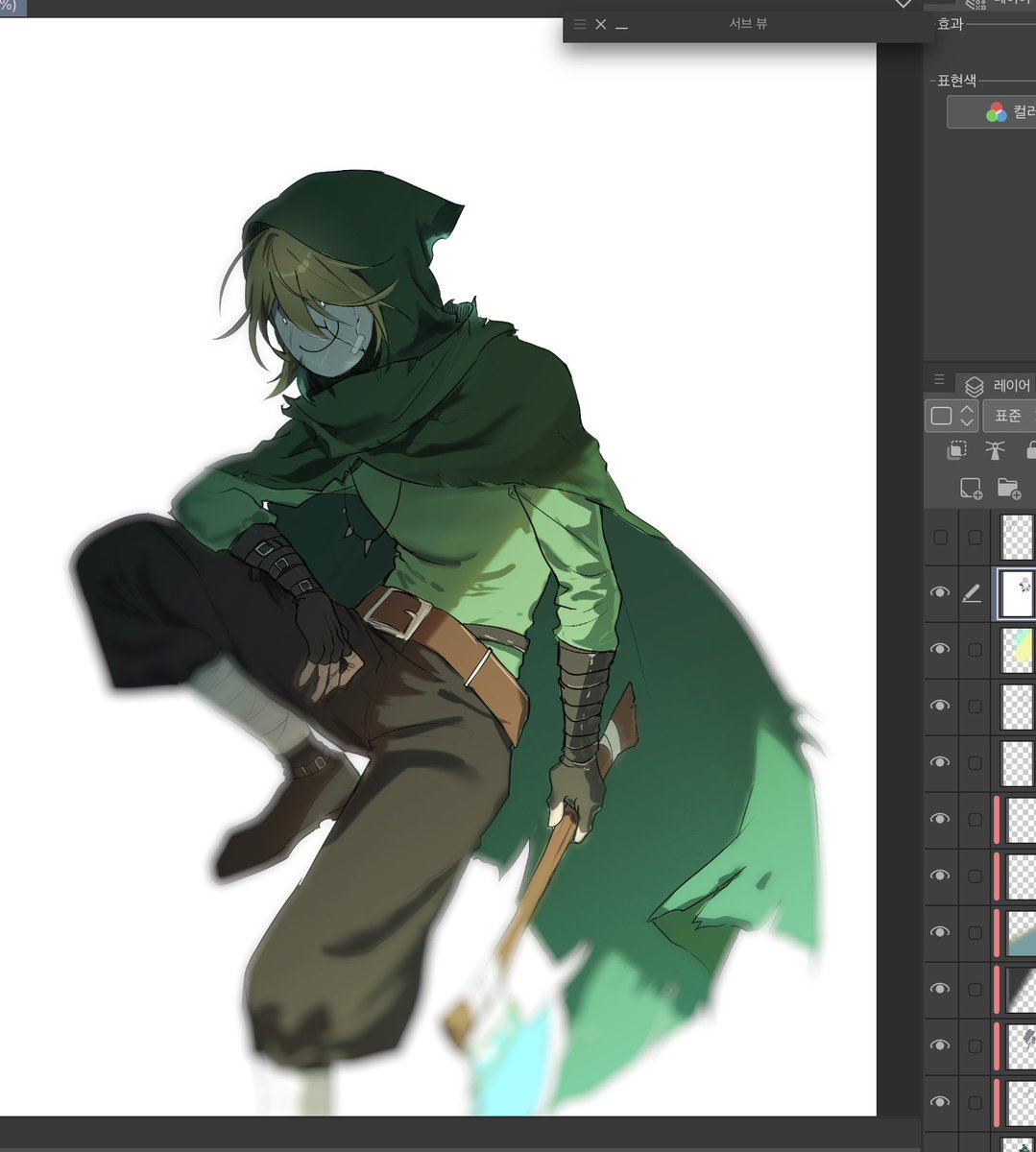Click the stacked layers icon in the 레이어 tab
This screenshot has width=1036, height=1152.
coord(974,386)
